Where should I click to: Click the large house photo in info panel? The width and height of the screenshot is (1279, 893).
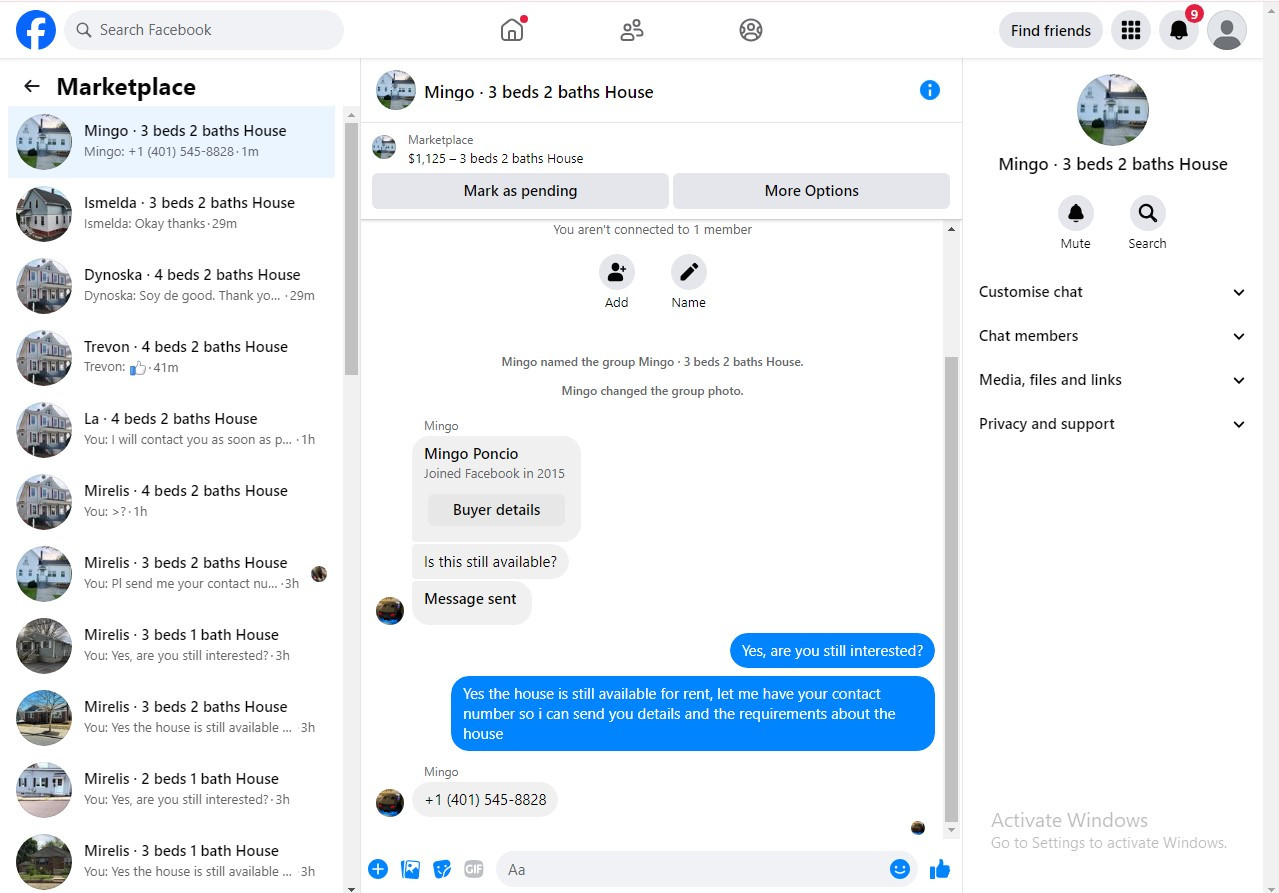[x=1113, y=110]
